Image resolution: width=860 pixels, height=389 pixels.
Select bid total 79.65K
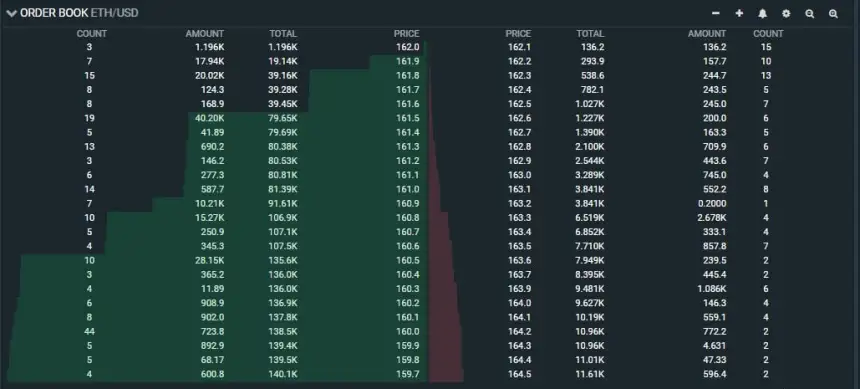[x=283, y=118]
